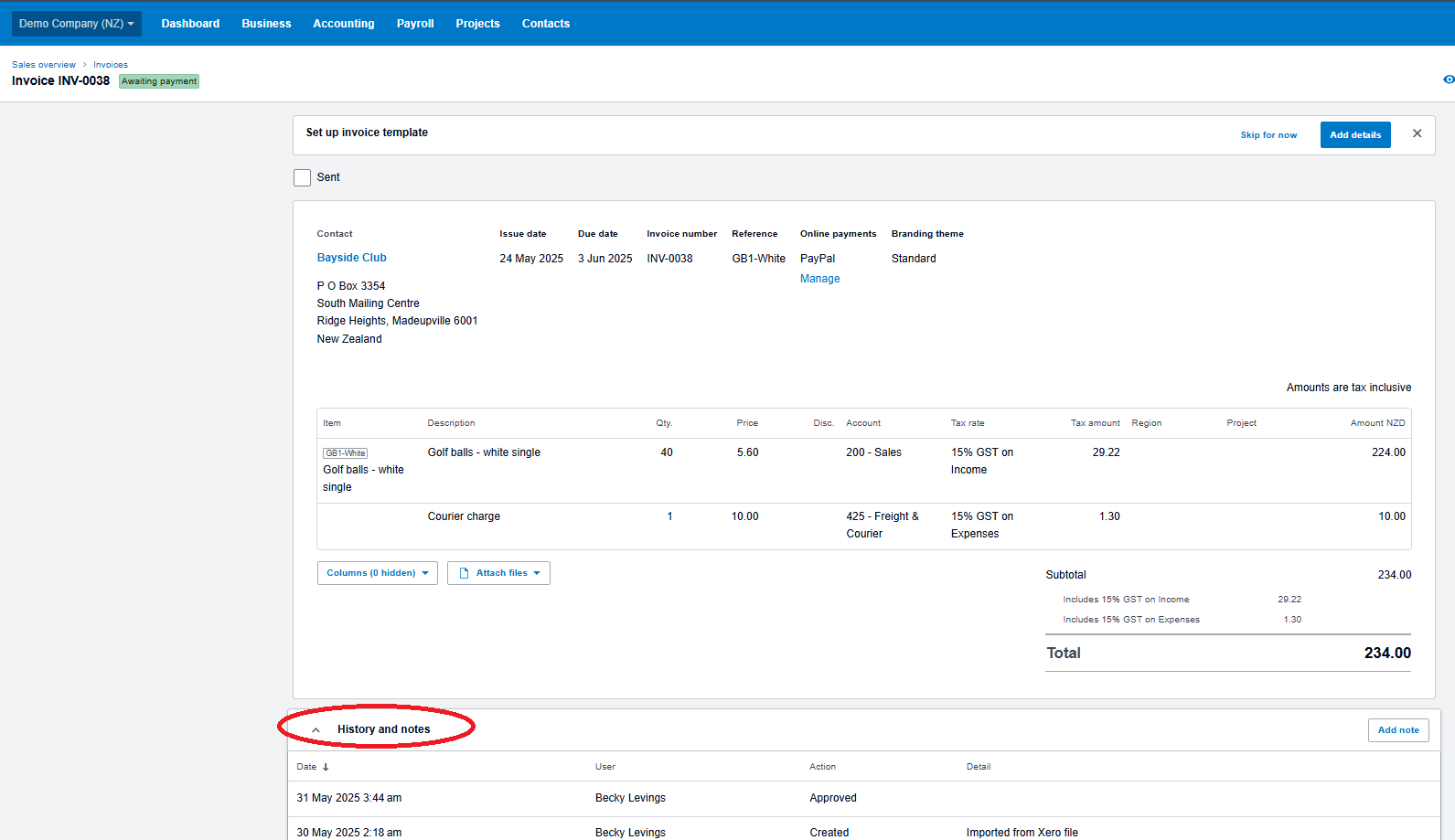Screen dimensions: 1455x840
Task: Click the 15% GST on Income tax rate cell
Action: [982, 462]
